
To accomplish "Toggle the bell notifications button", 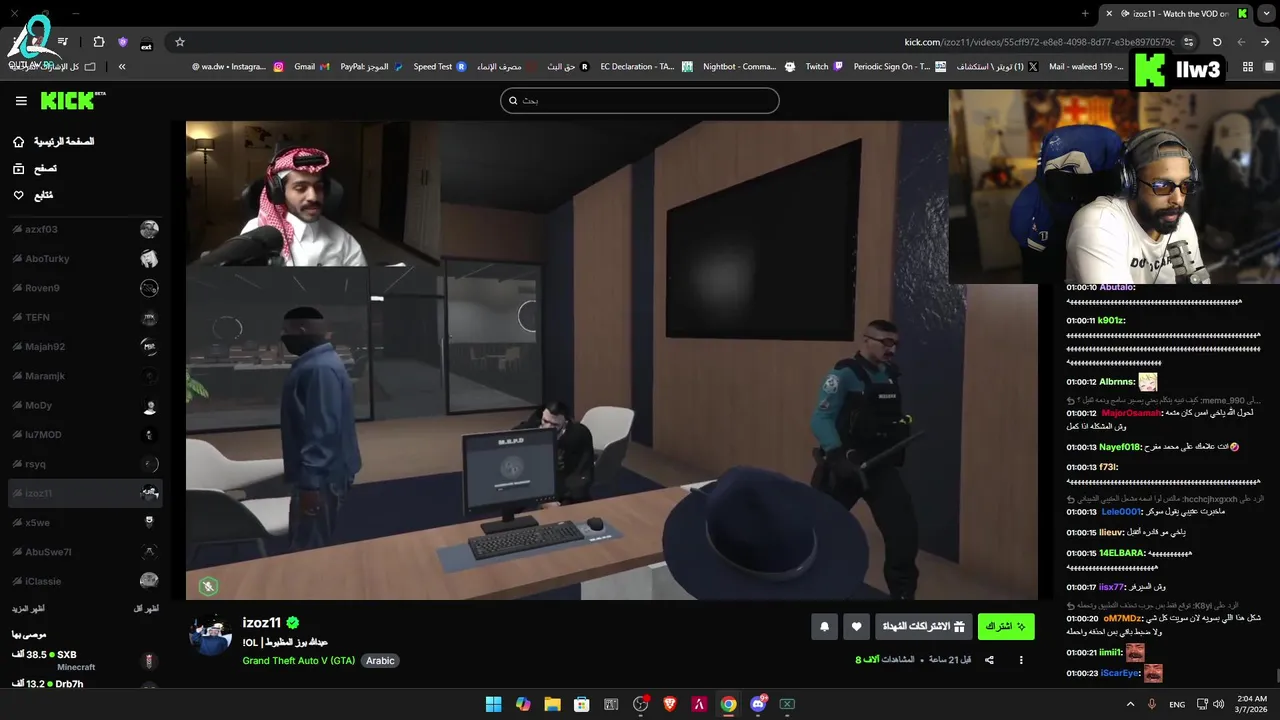I will pyautogui.click(x=824, y=627).
